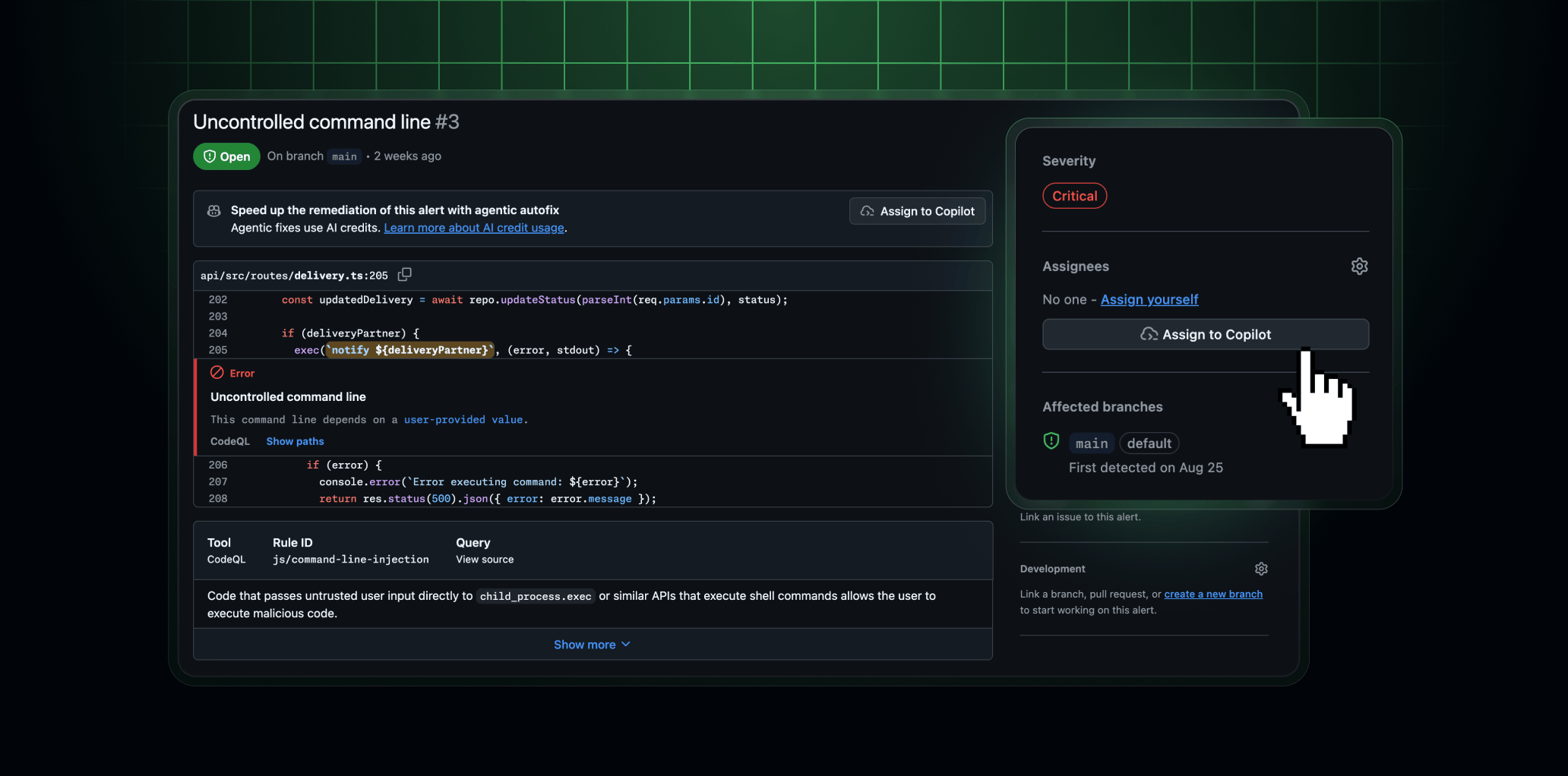1568x776 pixels.
Task: Open Development settings gear
Action: point(1261,569)
